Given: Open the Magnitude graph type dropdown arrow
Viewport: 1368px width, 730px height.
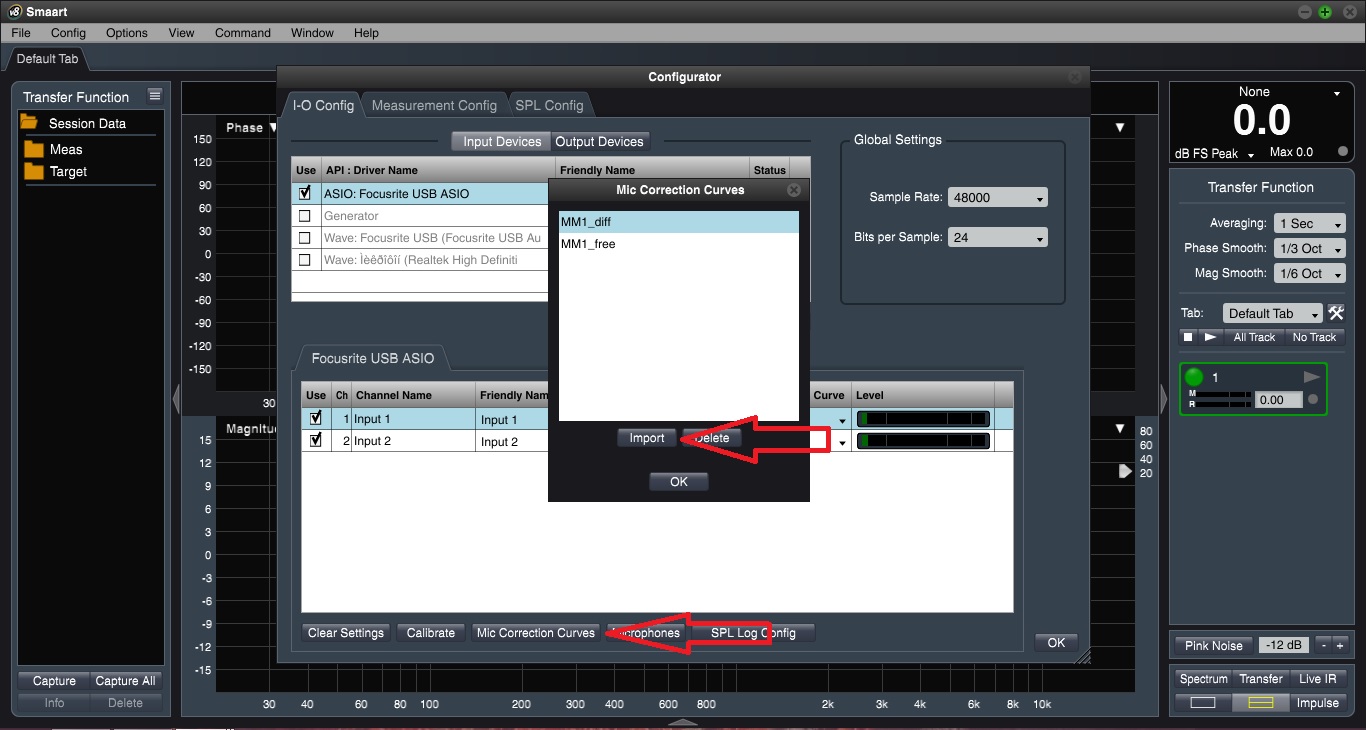Looking at the screenshot, I should tap(1120, 429).
